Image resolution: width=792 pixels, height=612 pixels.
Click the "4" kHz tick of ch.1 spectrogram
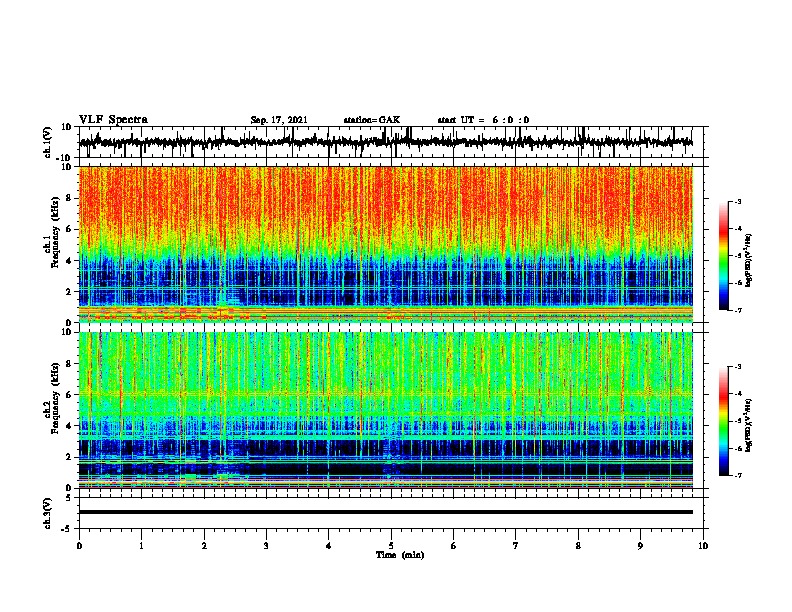69,261
